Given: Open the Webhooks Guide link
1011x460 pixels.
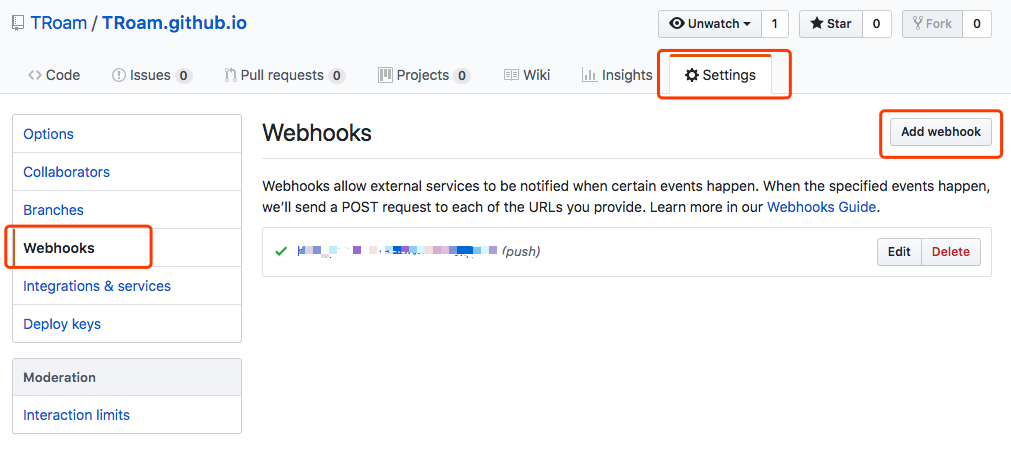Looking at the screenshot, I should tap(821, 208).
